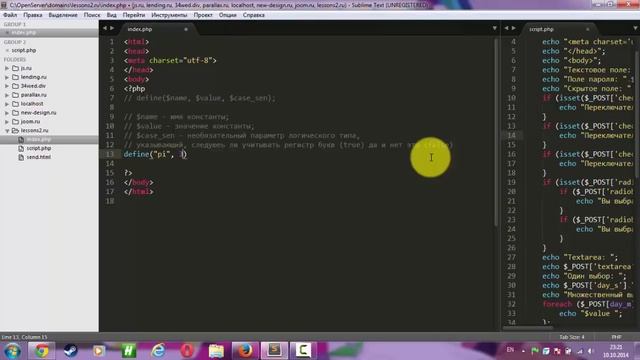Open the Правка menu
Viewport: 640px width, 360px height.
33,15
